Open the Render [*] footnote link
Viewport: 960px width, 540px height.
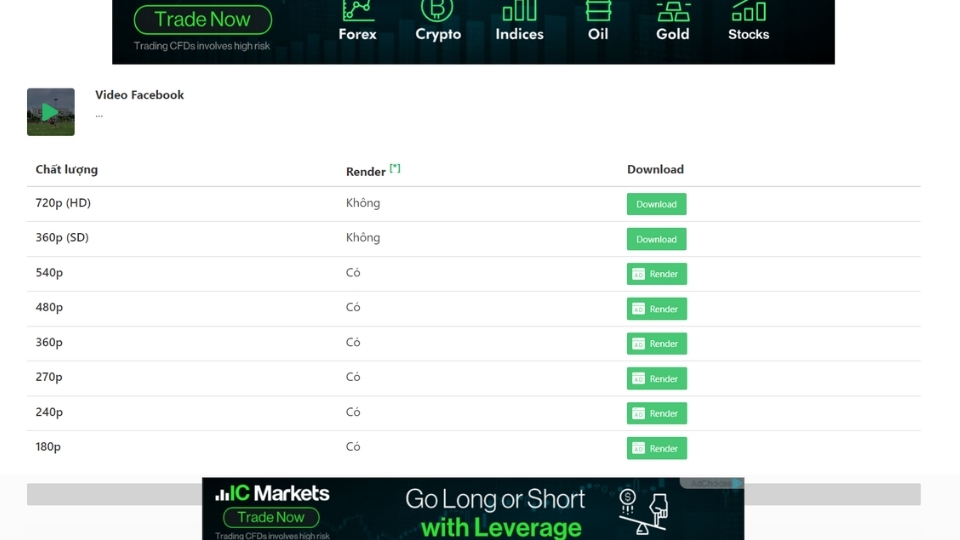pos(395,168)
